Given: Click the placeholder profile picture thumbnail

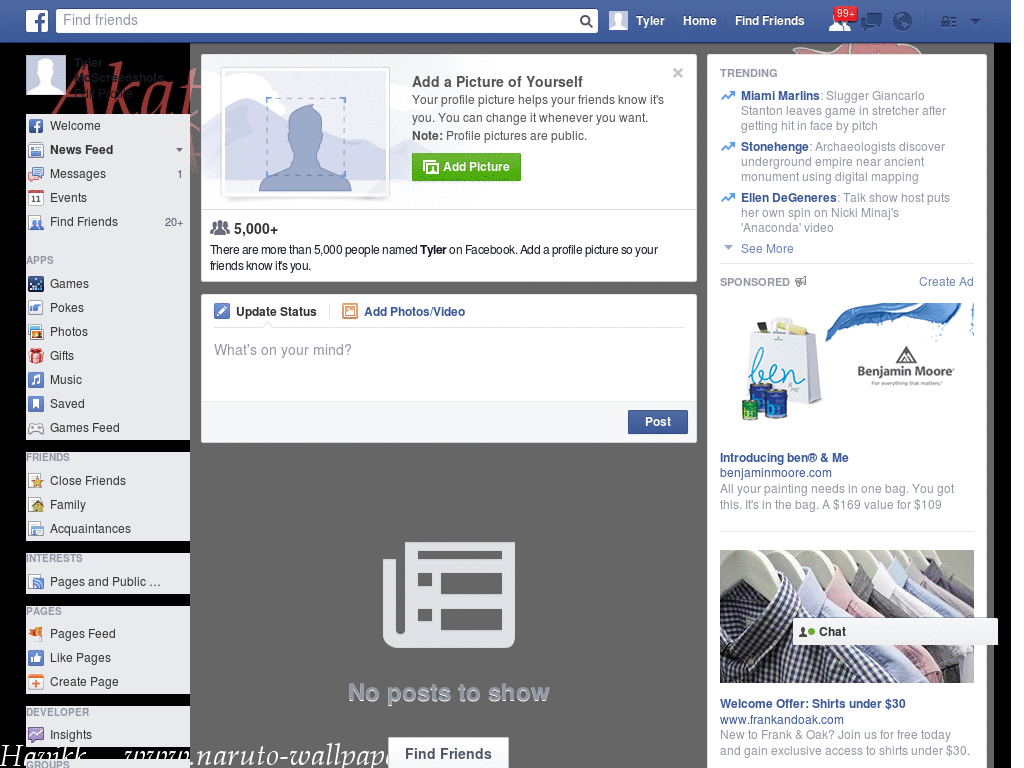Looking at the screenshot, I should pos(305,132).
